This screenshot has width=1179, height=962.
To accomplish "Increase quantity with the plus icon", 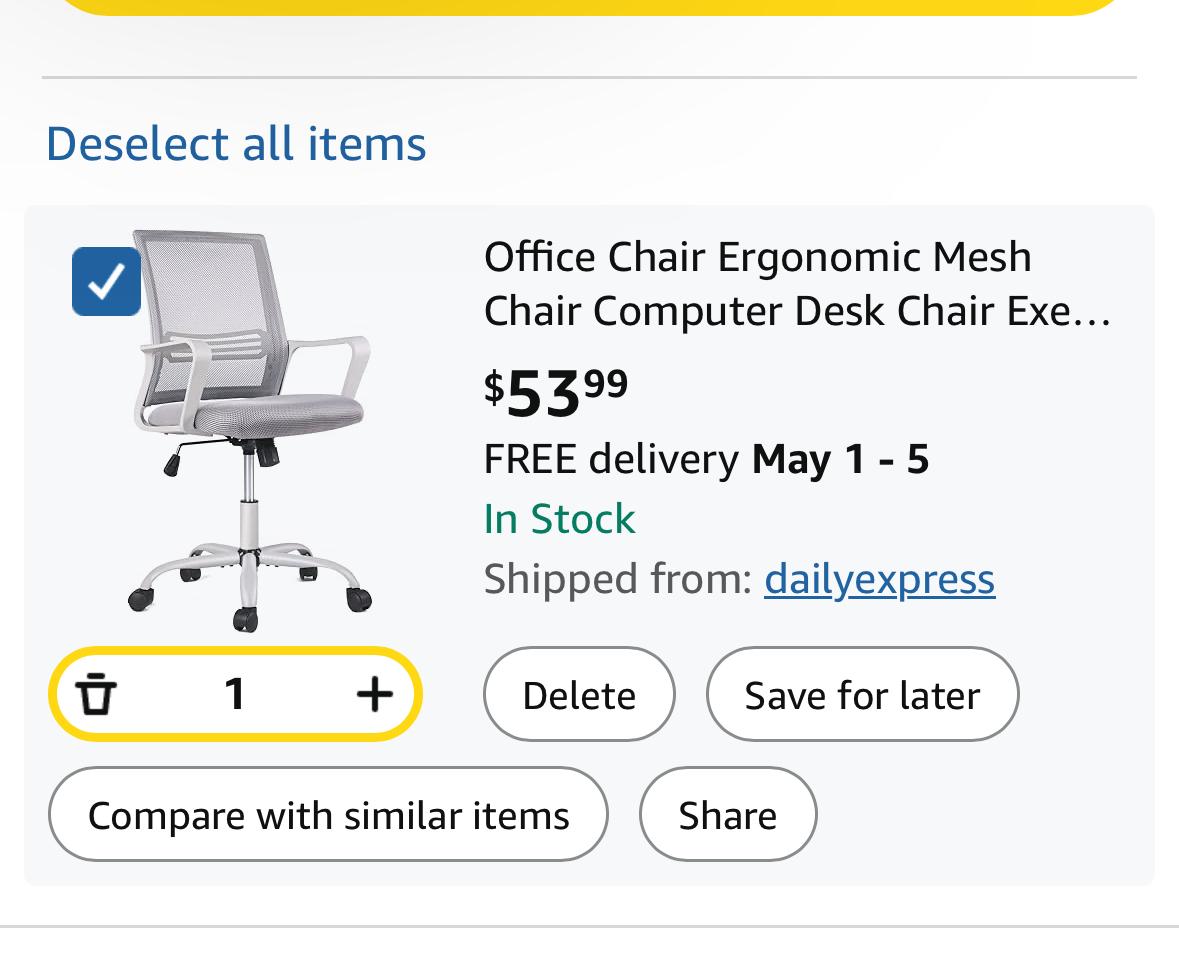I will click(x=374, y=693).
